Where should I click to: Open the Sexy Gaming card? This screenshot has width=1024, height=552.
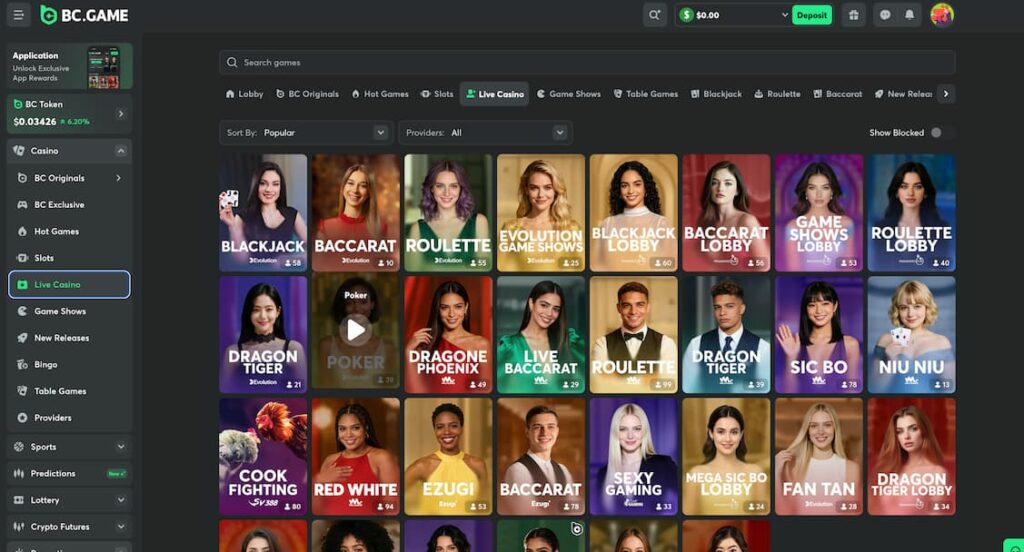(633, 457)
